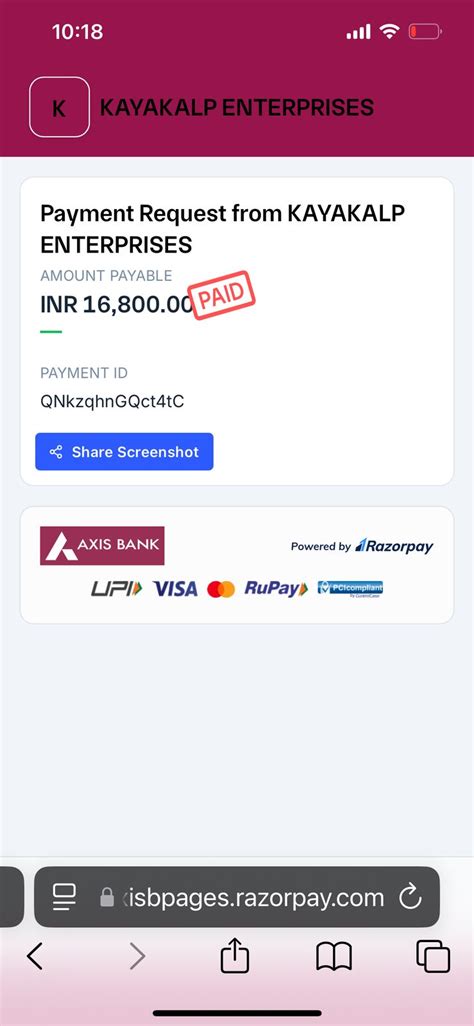
Task: Tap the PCI compliant badge
Action: pyautogui.click(x=350, y=588)
